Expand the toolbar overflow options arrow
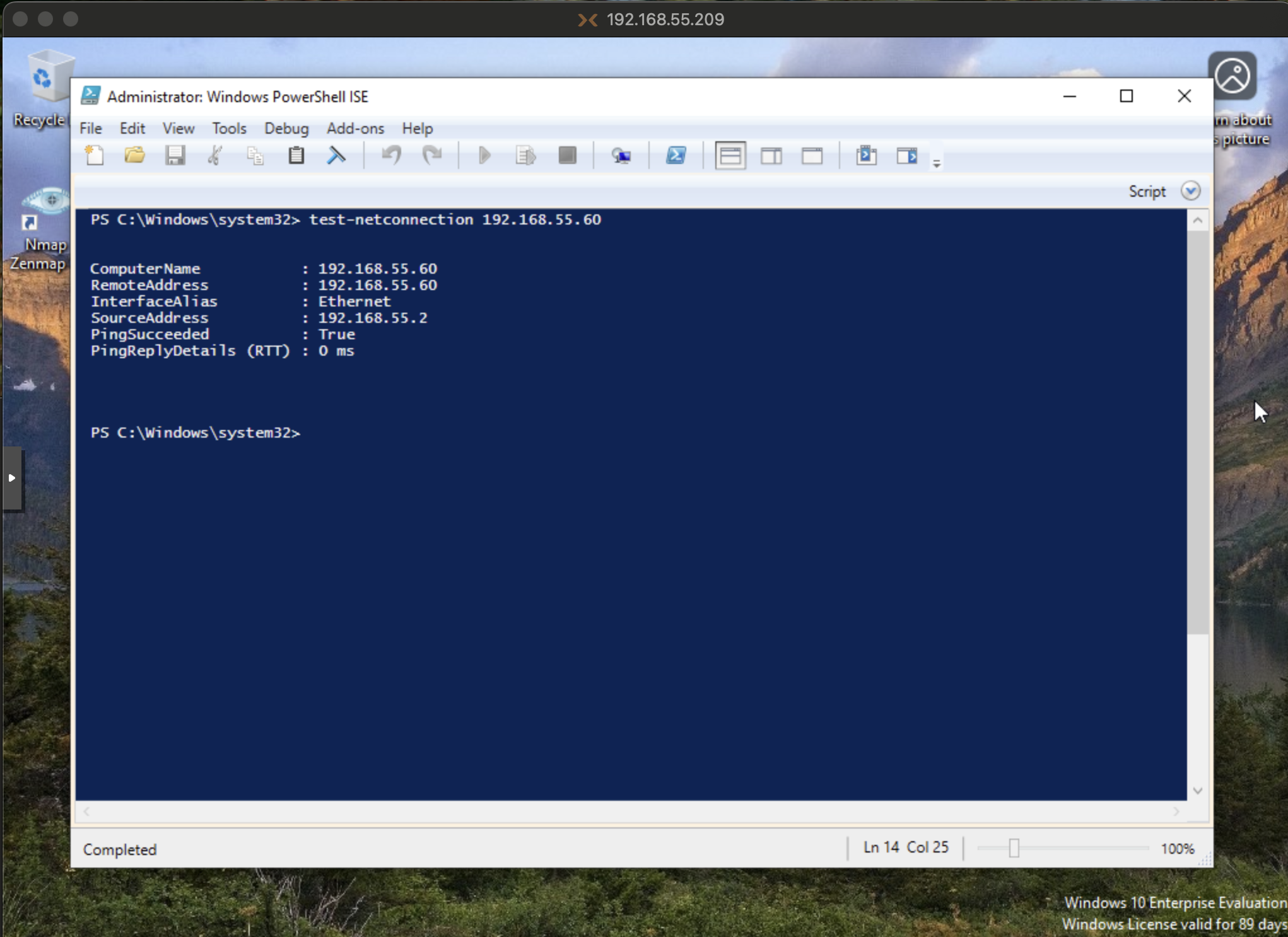 937,163
